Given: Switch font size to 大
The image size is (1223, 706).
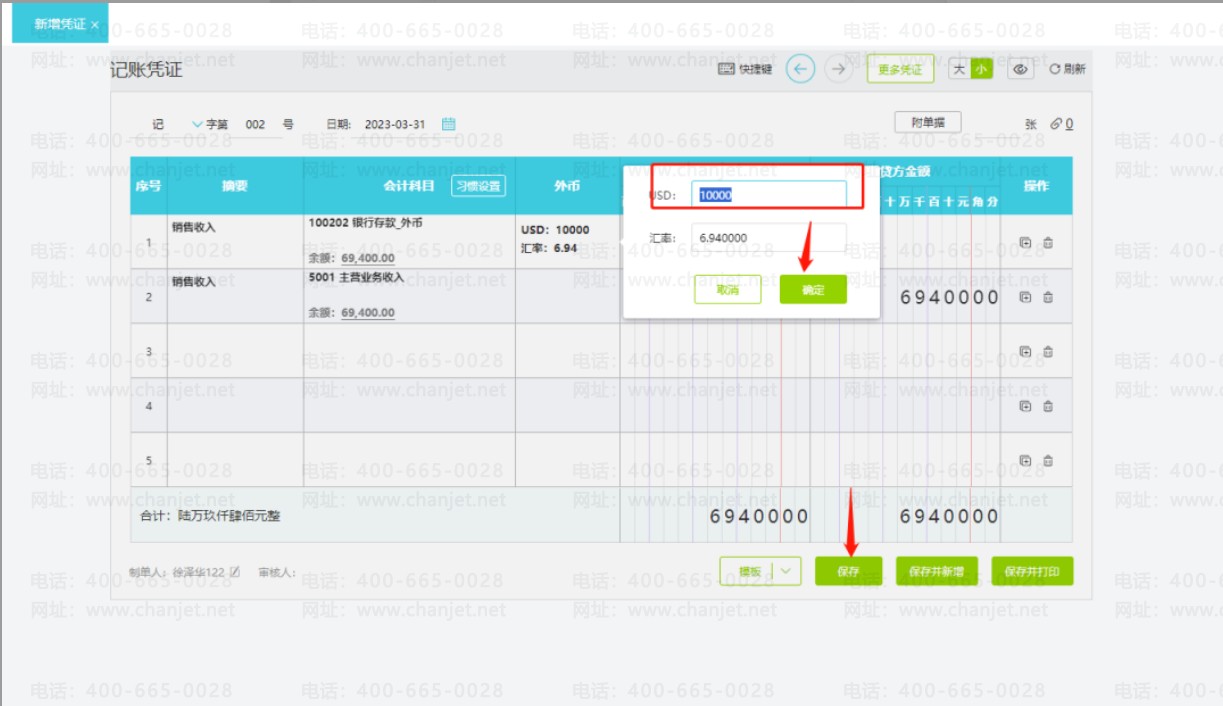Looking at the screenshot, I should tap(959, 69).
